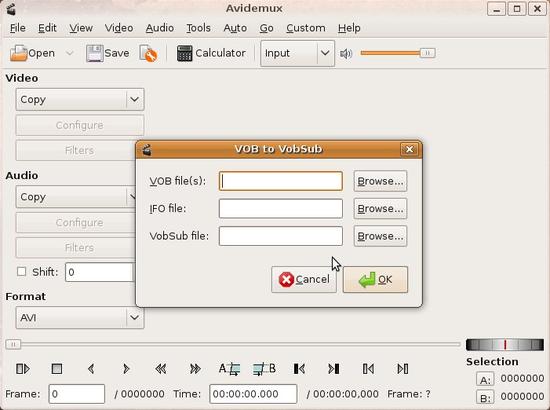
Task: Open the Tools menu
Action: [199, 28]
